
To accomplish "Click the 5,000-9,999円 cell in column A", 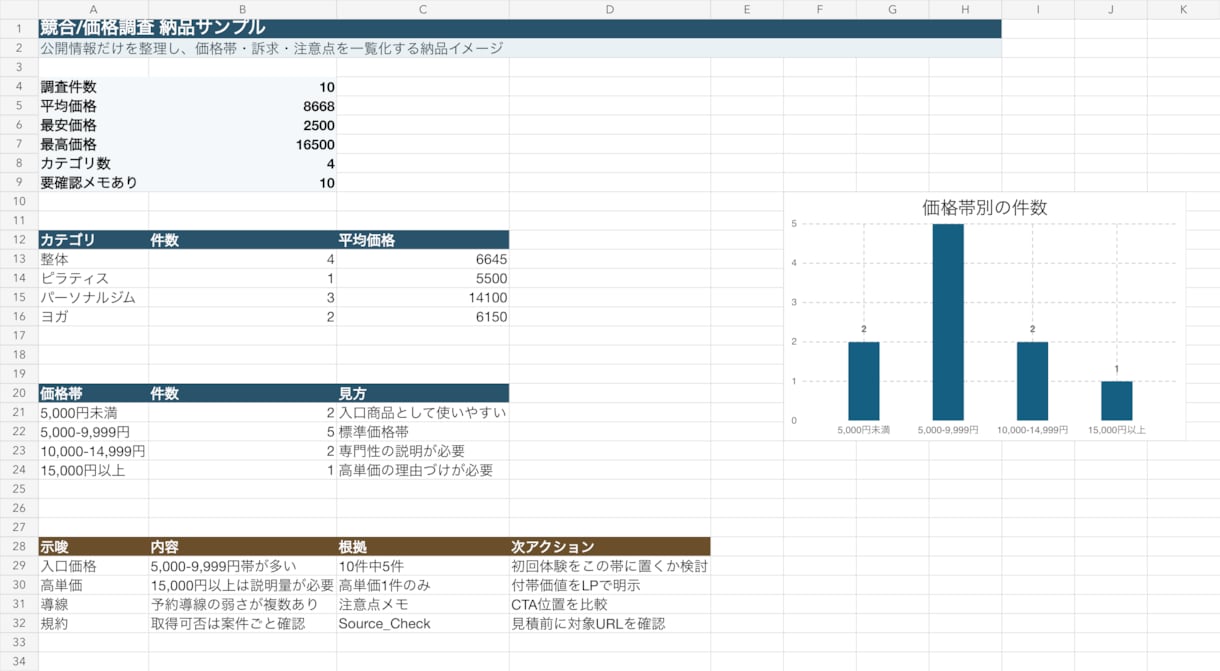I will (93, 431).
